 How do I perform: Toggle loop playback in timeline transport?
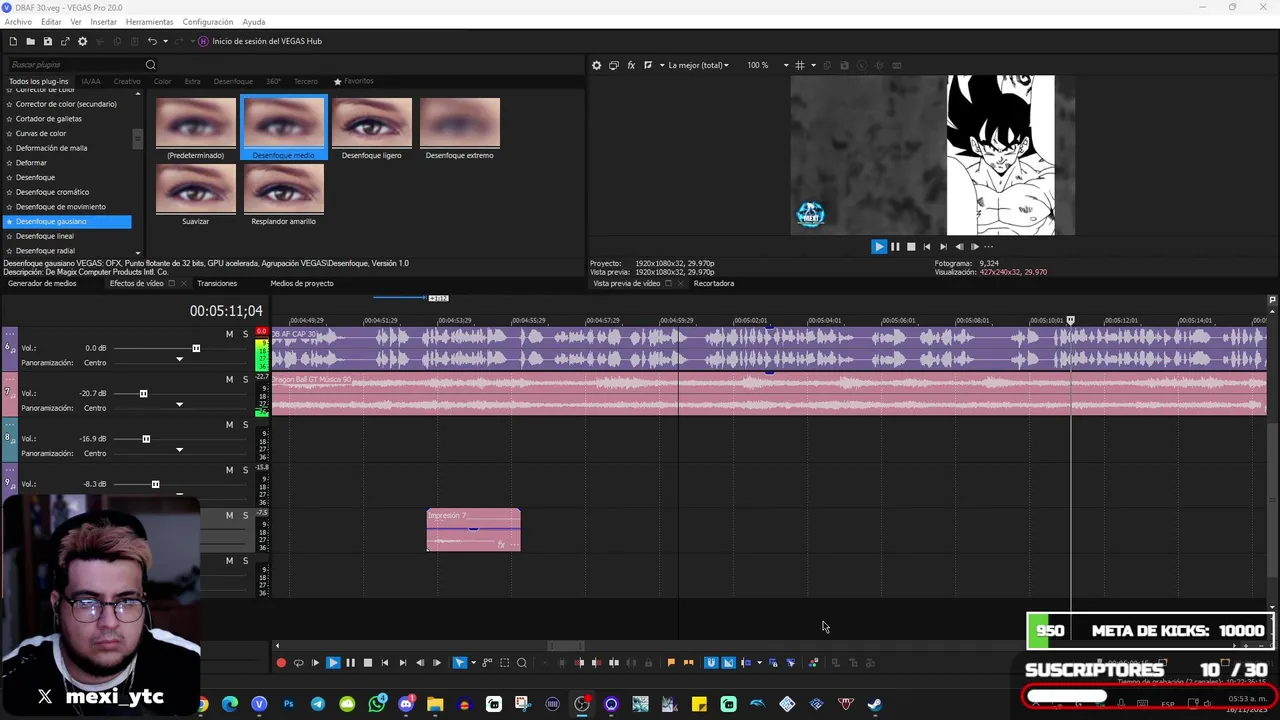point(298,662)
